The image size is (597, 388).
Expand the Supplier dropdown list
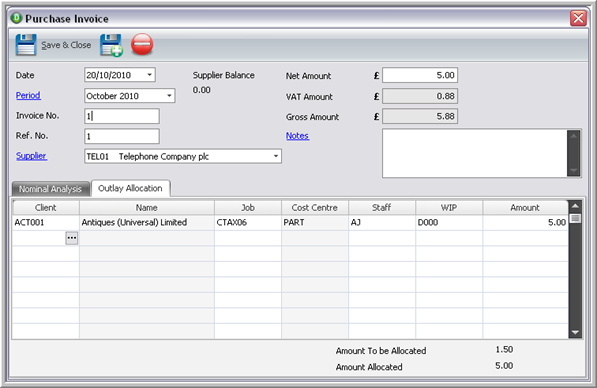click(276, 156)
